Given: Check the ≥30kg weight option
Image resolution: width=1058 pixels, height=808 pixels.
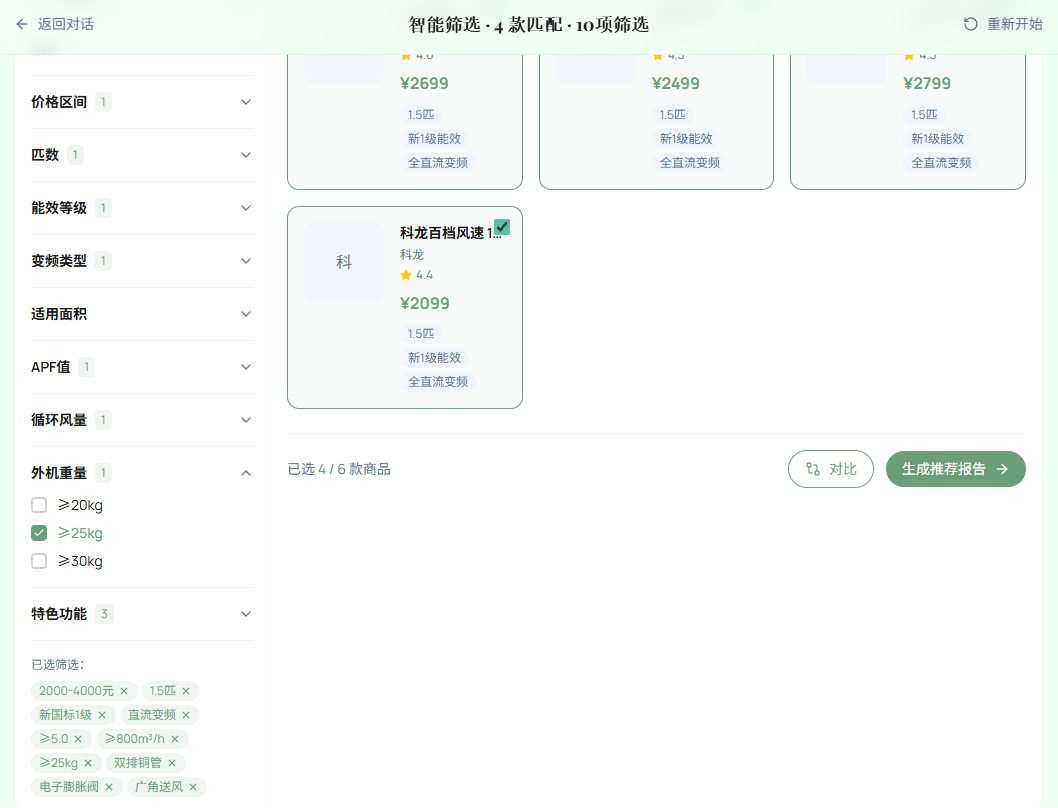Looking at the screenshot, I should pyautogui.click(x=39, y=561).
